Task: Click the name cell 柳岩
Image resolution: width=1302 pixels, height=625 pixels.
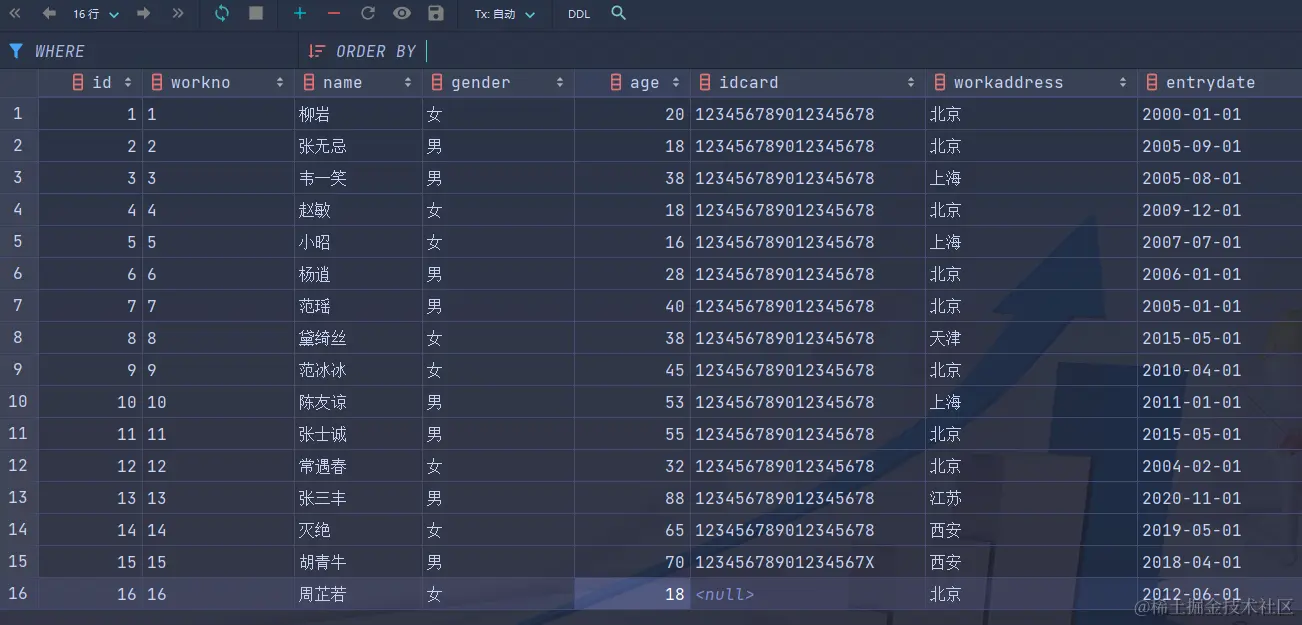Action: (x=358, y=114)
